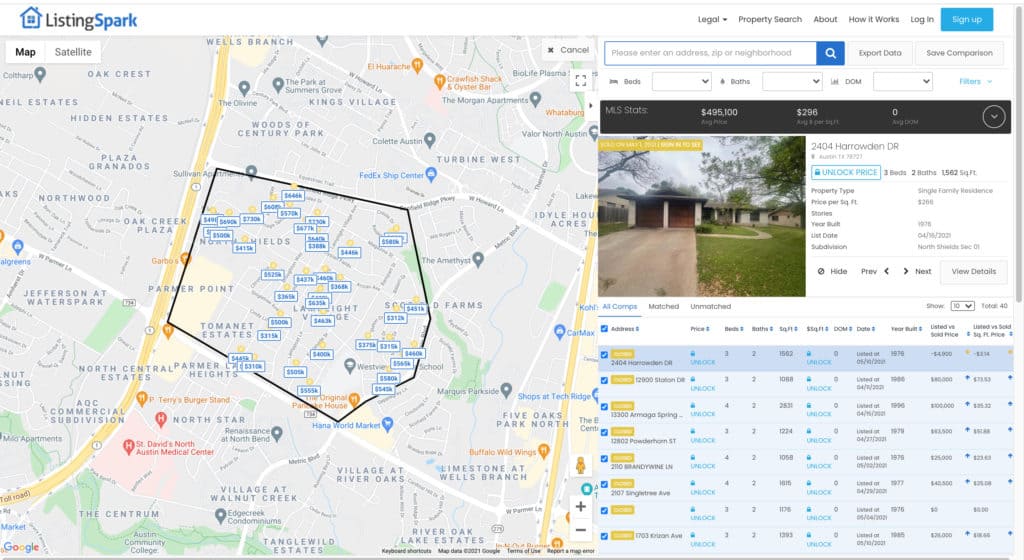Viewport: 1024px width, 560px height.
Task: Click the $580k marker near Howard Ln
Action: 390,241
